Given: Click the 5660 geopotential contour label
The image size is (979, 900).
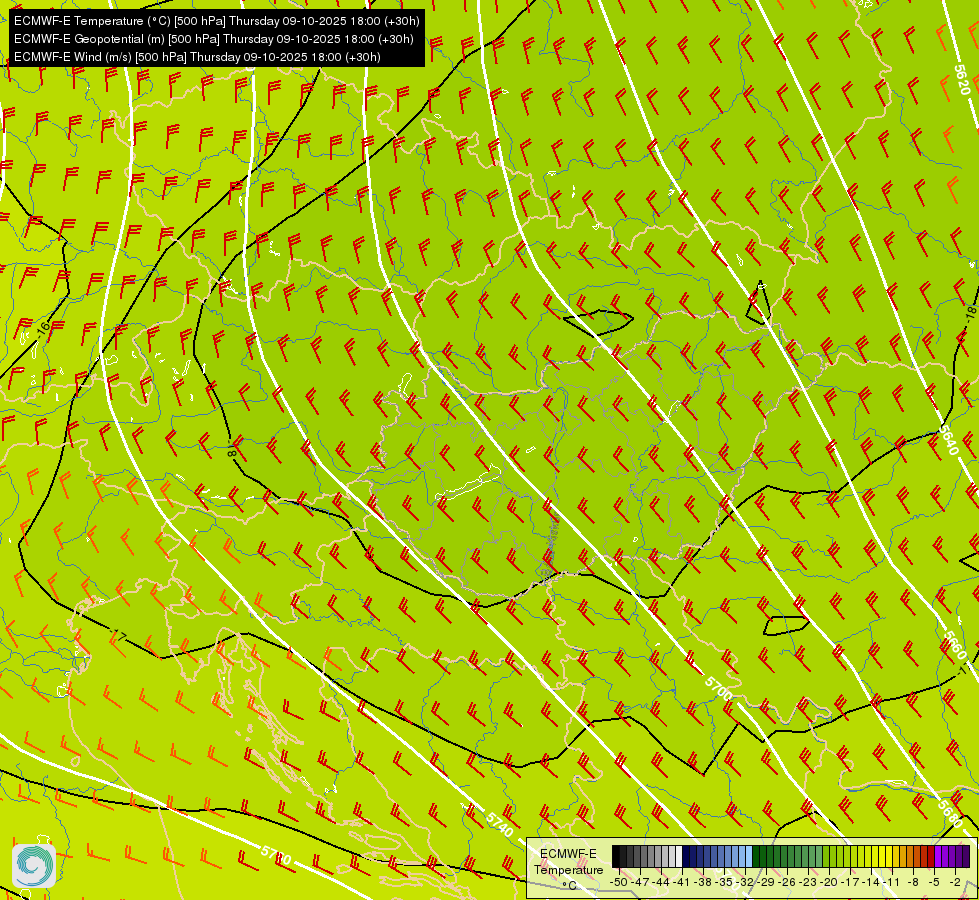Looking at the screenshot, I should [954, 645].
